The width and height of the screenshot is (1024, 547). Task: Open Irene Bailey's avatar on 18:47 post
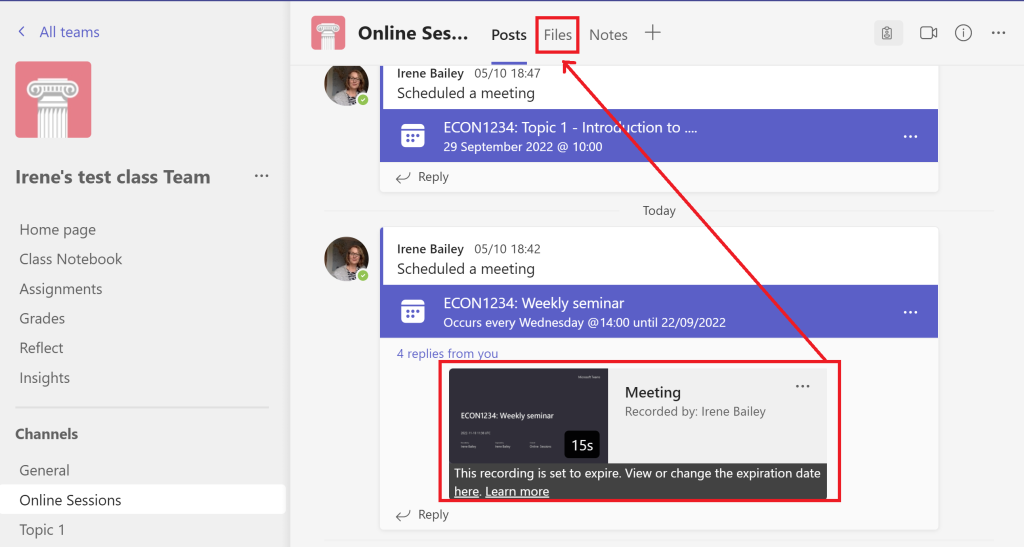[346, 85]
